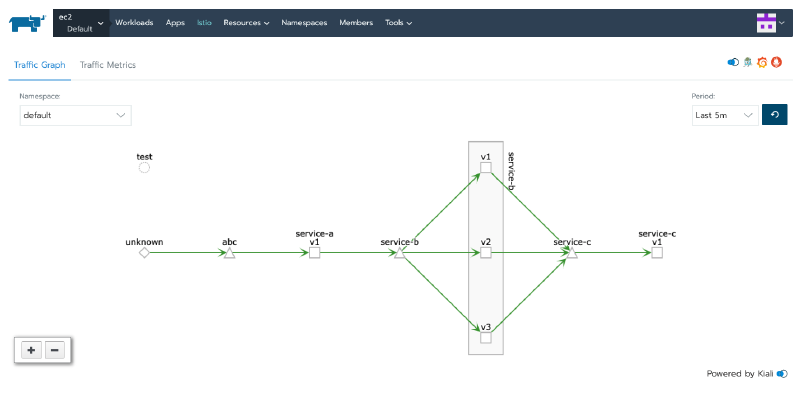Select the service-b triangle node
Viewport: 800px width, 404px height.
point(399,252)
